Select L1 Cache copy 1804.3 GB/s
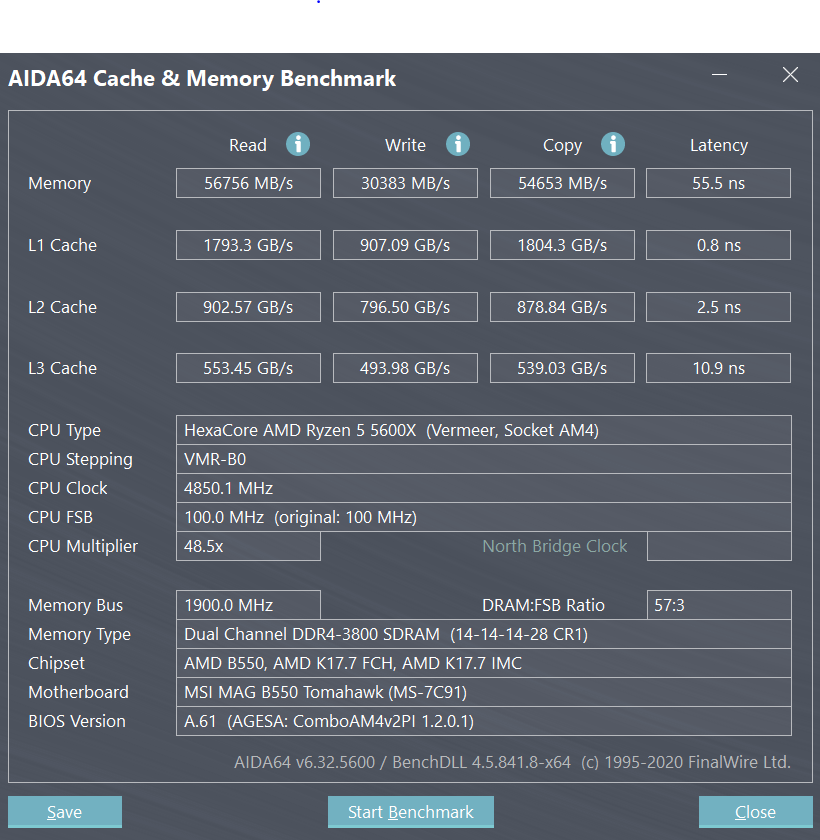The height and width of the screenshot is (840, 820). pyautogui.click(x=562, y=245)
